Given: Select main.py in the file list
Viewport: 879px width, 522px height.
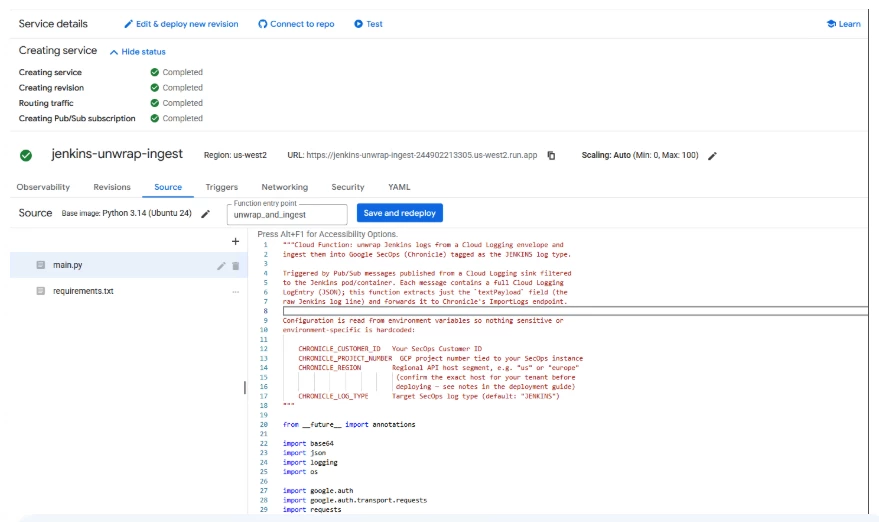Looking at the screenshot, I should coord(128,265).
